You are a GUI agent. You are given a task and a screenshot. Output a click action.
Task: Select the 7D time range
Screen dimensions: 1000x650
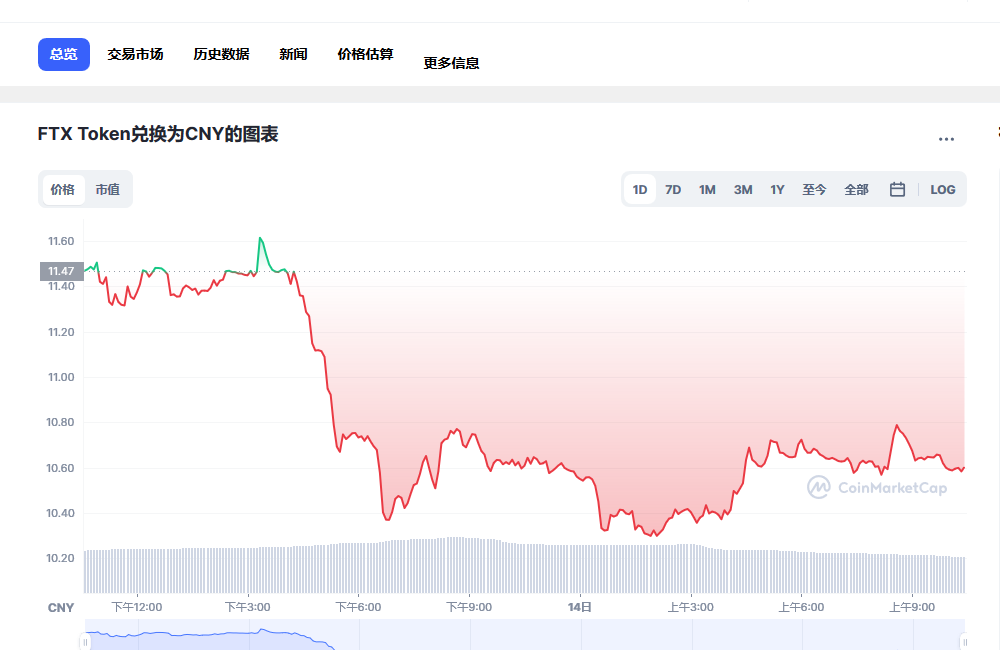673,189
